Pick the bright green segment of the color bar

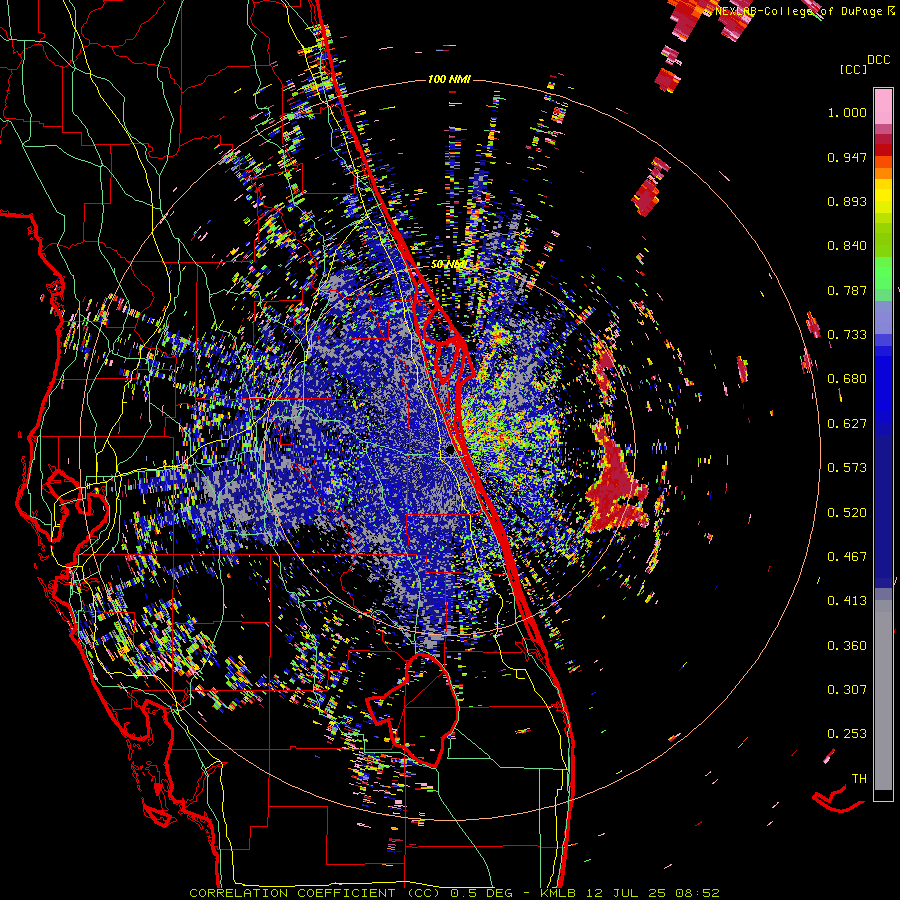coord(883,272)
